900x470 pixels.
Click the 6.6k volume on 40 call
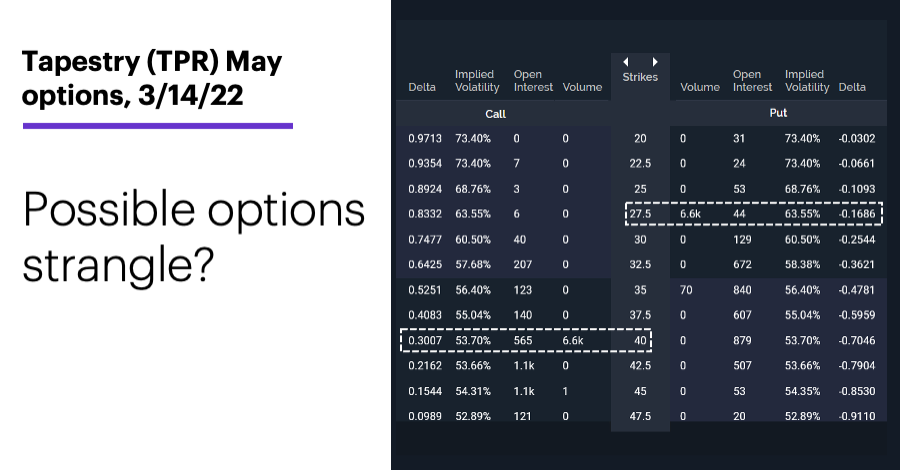(573, 340)
